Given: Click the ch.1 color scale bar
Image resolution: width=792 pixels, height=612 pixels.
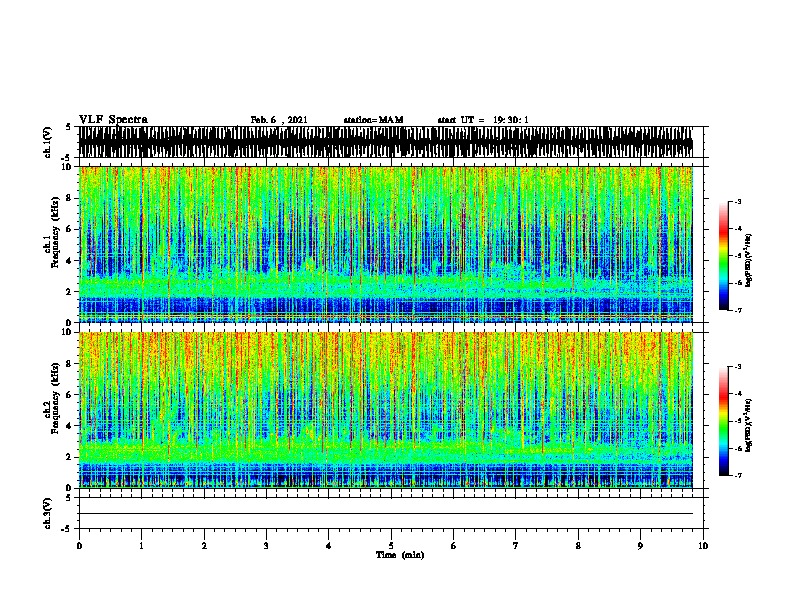Looking at the screenshot, I should (724, 256).
